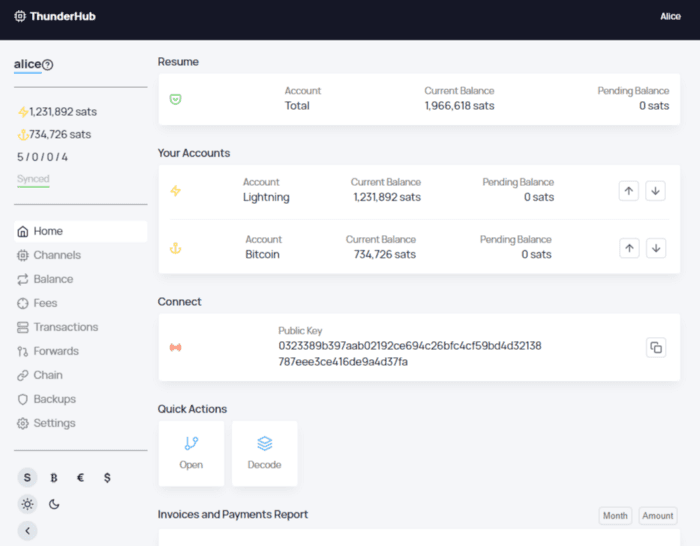Screen dimensions: 700x546
Task: Open the Transactions page
Action: [80, 327]
